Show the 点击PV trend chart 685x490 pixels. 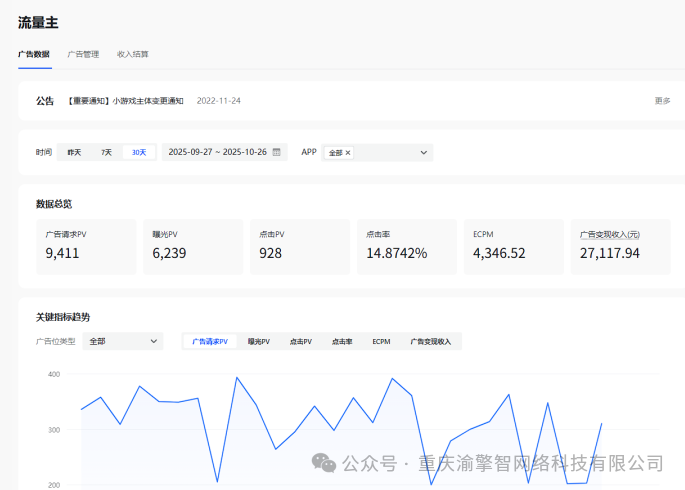[x=301, y=341]
